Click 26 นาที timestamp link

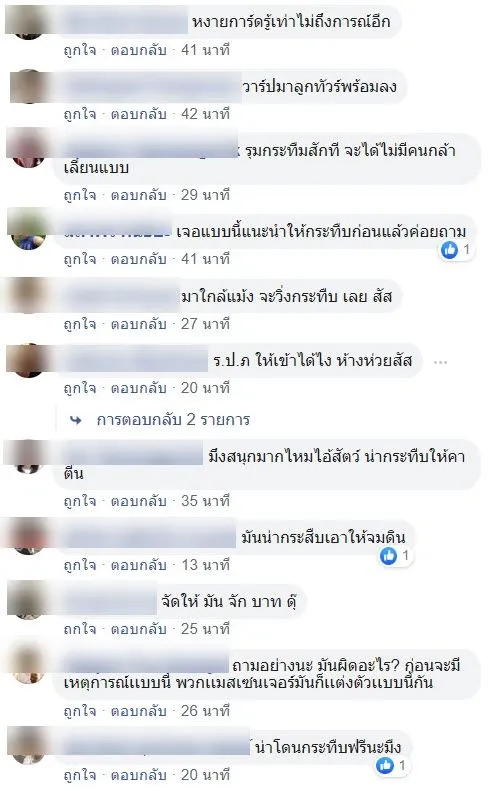point(205,711)
